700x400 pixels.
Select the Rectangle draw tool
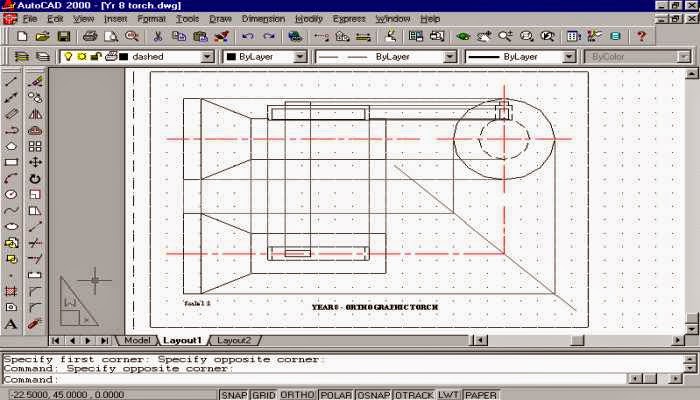(11, 162)
